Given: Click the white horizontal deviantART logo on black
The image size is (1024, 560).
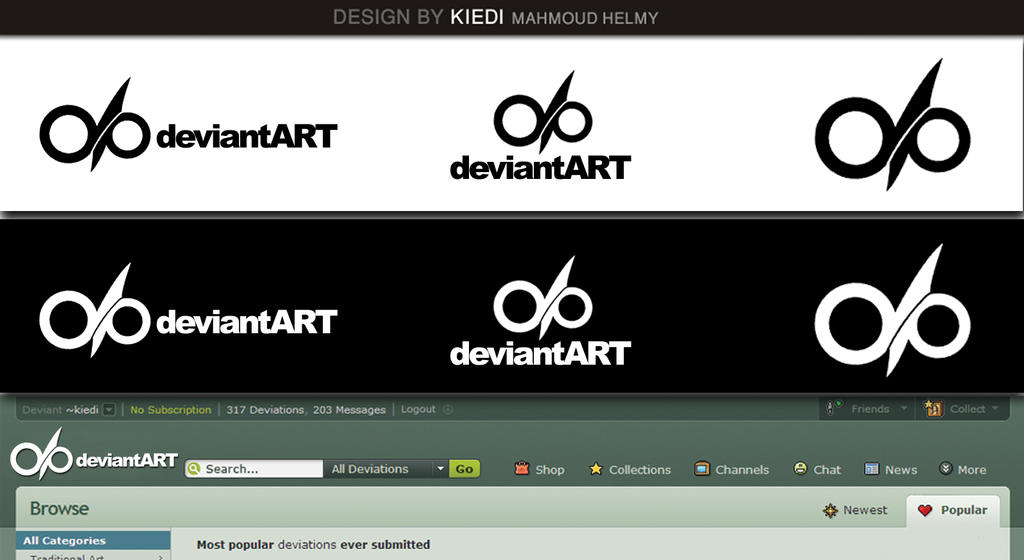Looking at the screenshot, I should click(x=188, y=311).
